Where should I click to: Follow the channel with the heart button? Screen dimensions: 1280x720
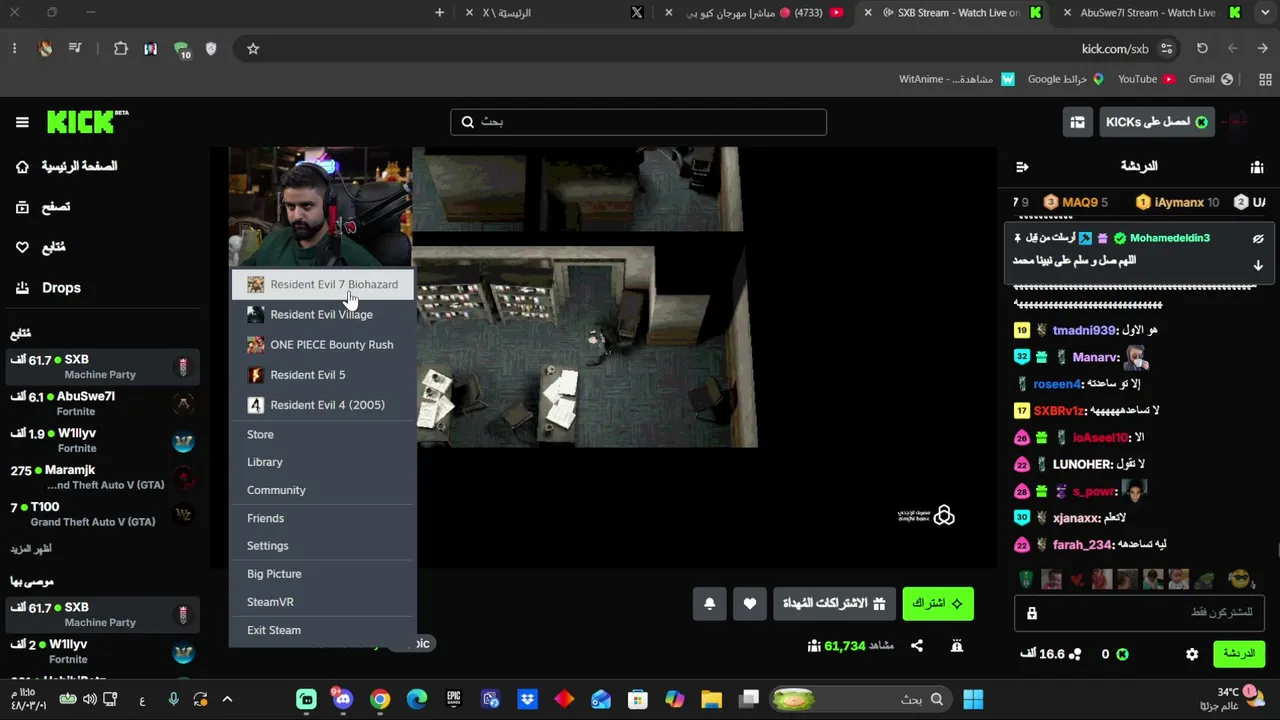750,604
